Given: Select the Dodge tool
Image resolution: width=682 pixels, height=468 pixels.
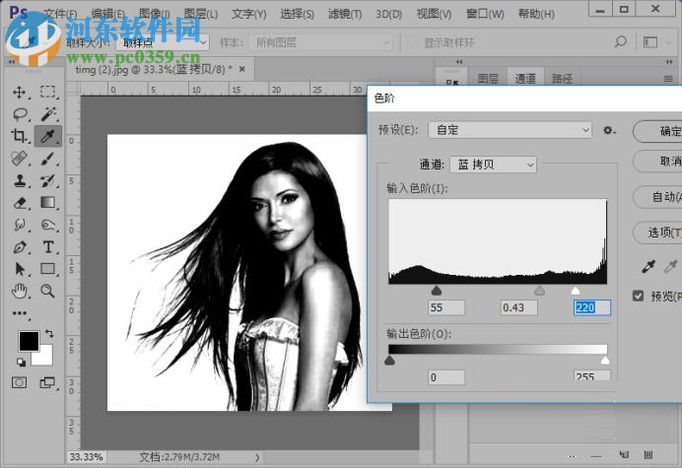Looking at the screenshot, I should pyautogui.click(x=48, y=225).
